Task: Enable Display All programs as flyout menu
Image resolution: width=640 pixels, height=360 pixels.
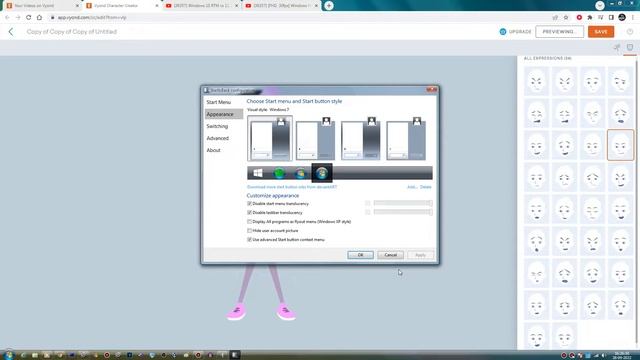Action: tap(249, 221)
